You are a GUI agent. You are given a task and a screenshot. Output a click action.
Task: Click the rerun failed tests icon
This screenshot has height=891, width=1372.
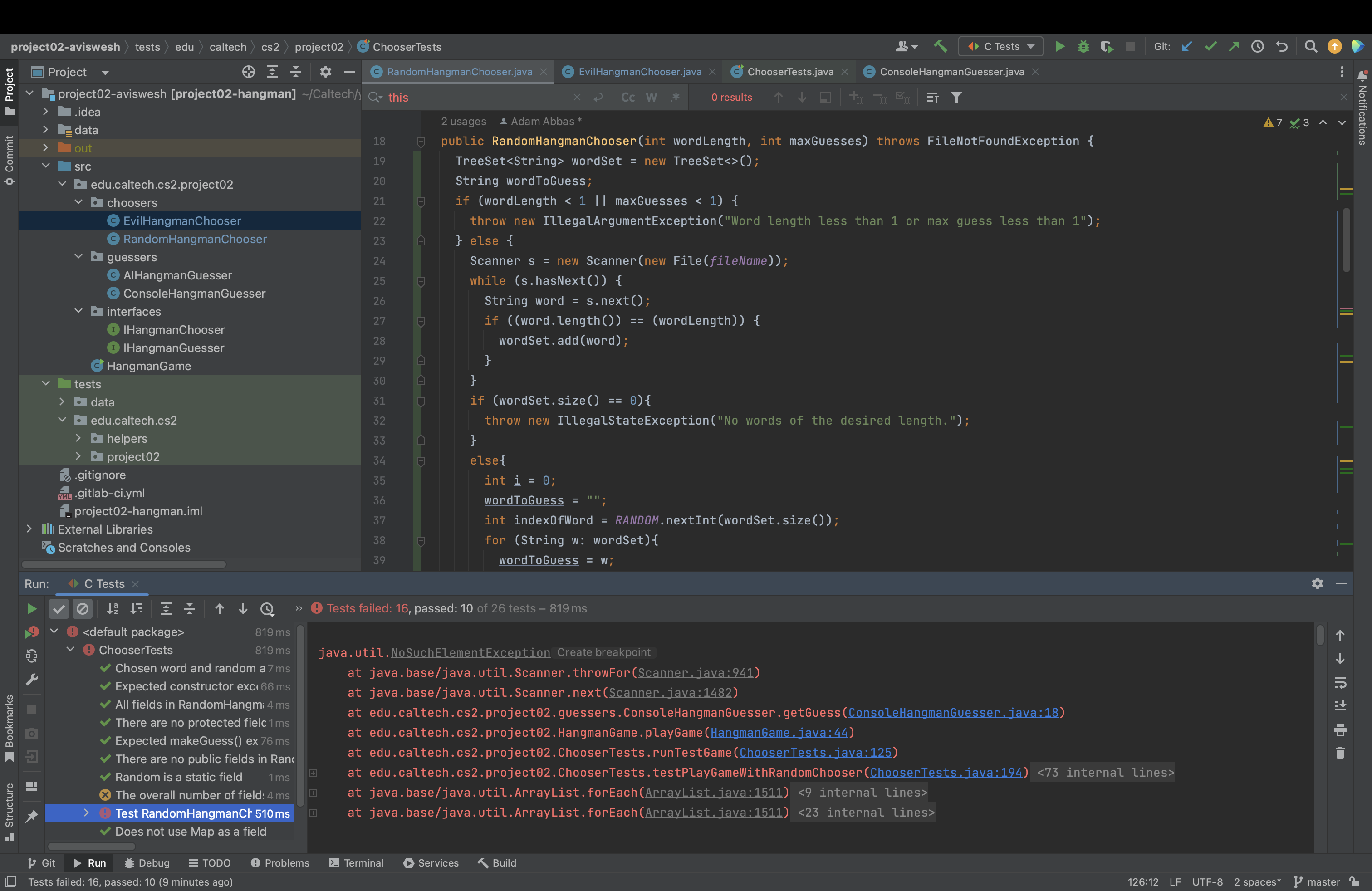[32, 632]
